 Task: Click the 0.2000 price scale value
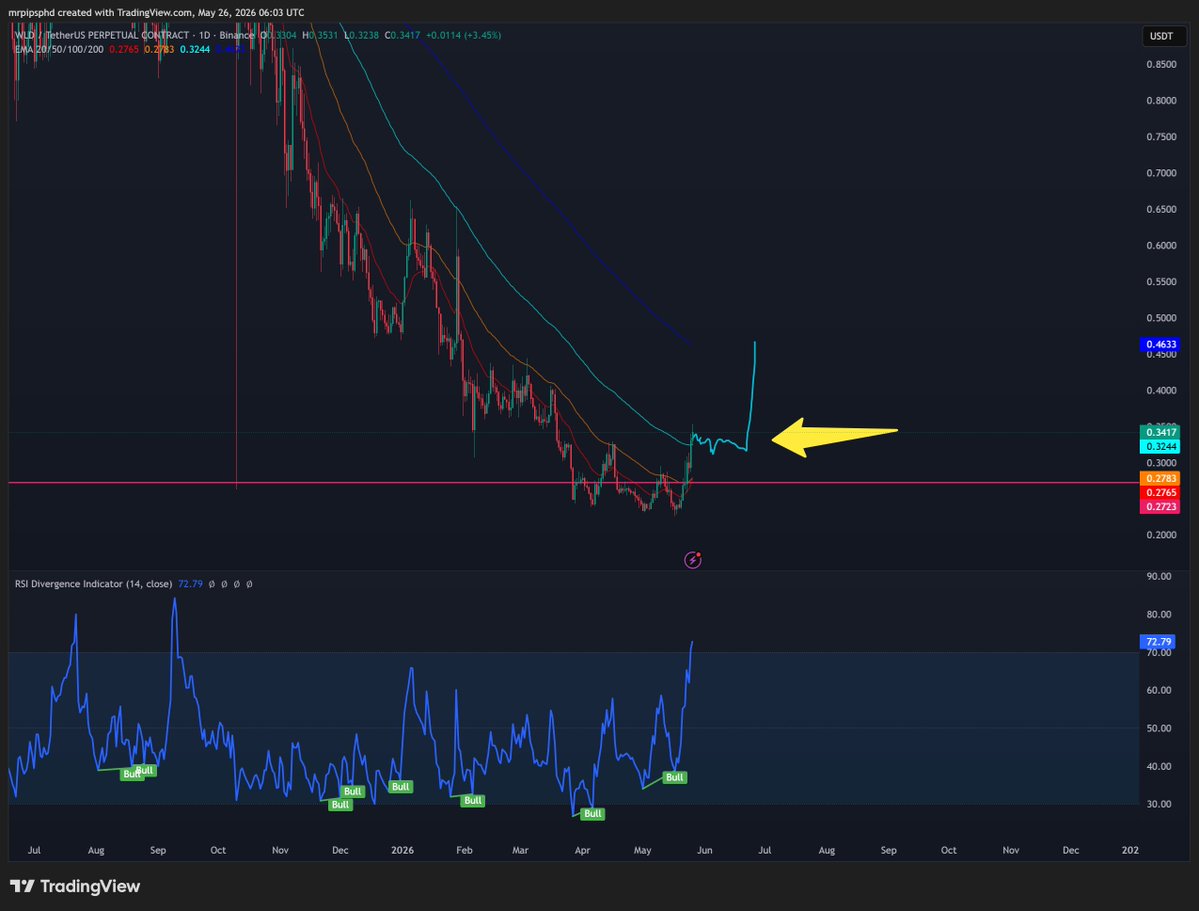(1161, 535)
